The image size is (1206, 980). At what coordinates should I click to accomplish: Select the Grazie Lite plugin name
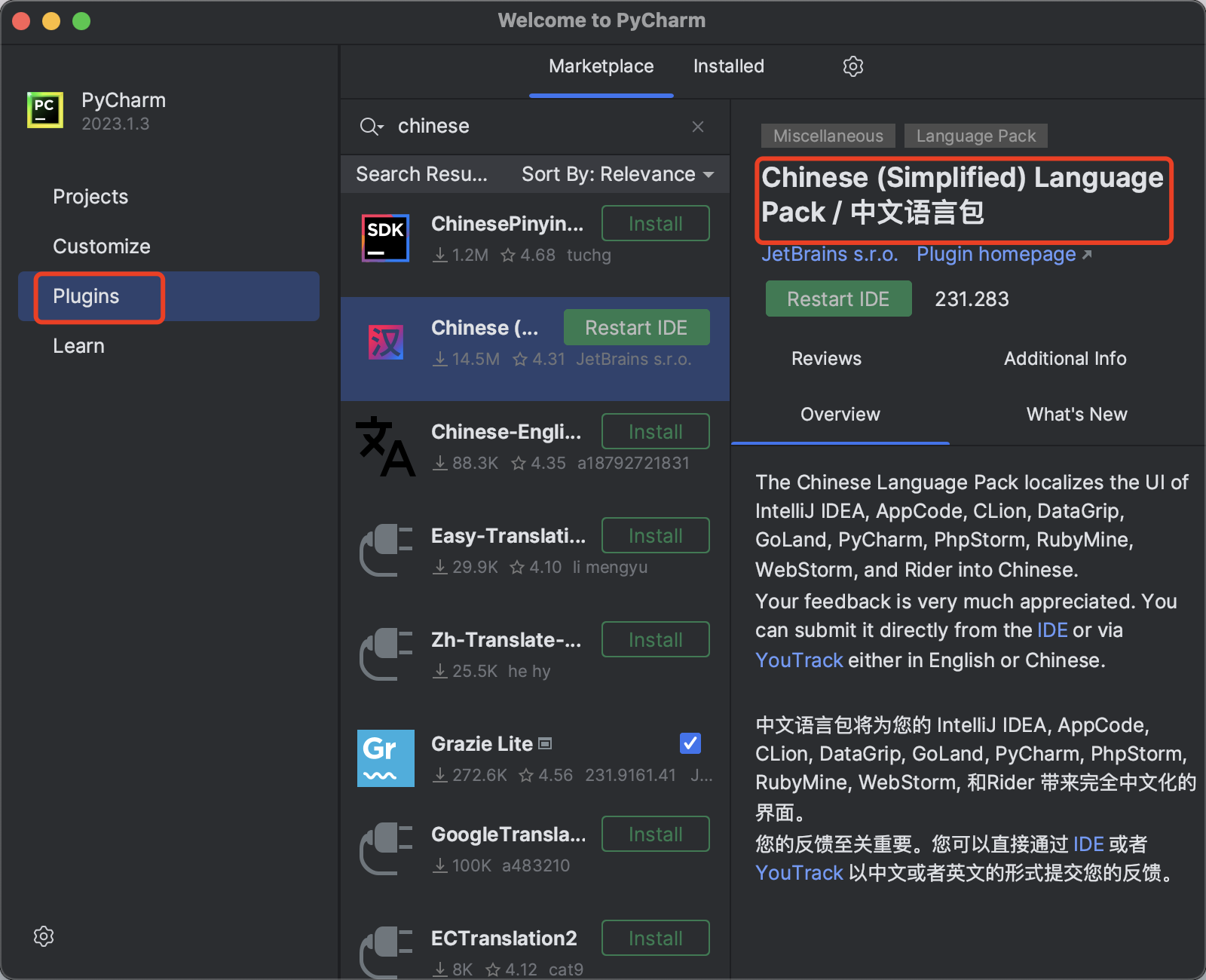point(482,744)
